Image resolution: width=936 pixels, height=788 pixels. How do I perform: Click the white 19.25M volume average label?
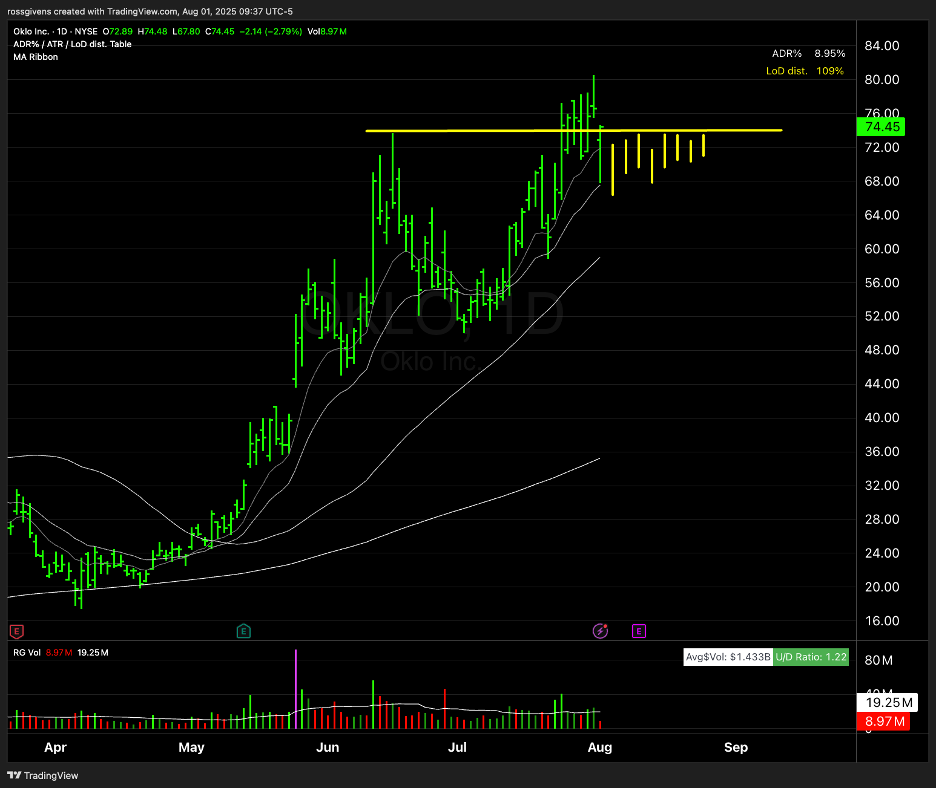883,703
